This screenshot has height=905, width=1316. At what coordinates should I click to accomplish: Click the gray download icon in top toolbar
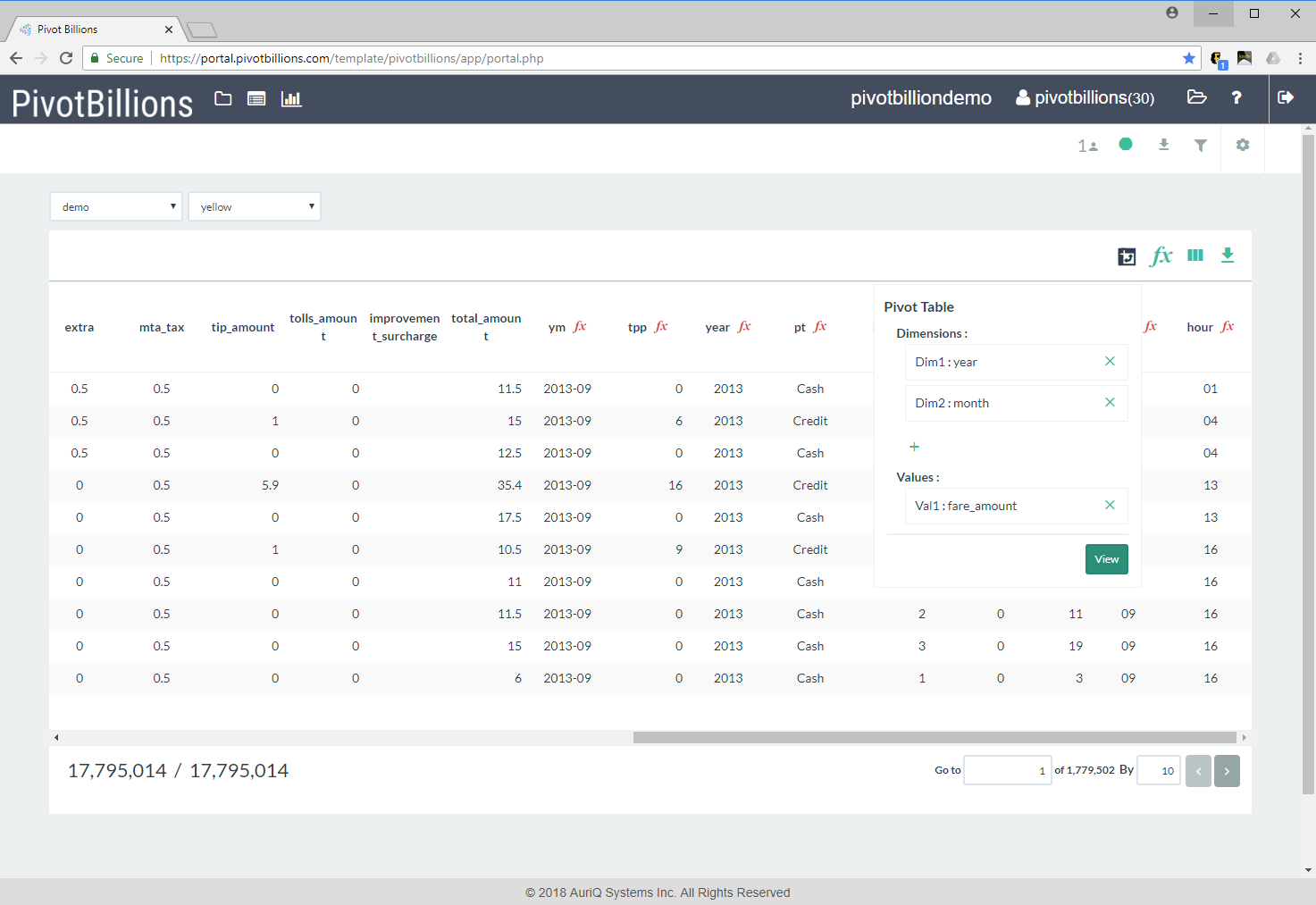point(1163,145)
